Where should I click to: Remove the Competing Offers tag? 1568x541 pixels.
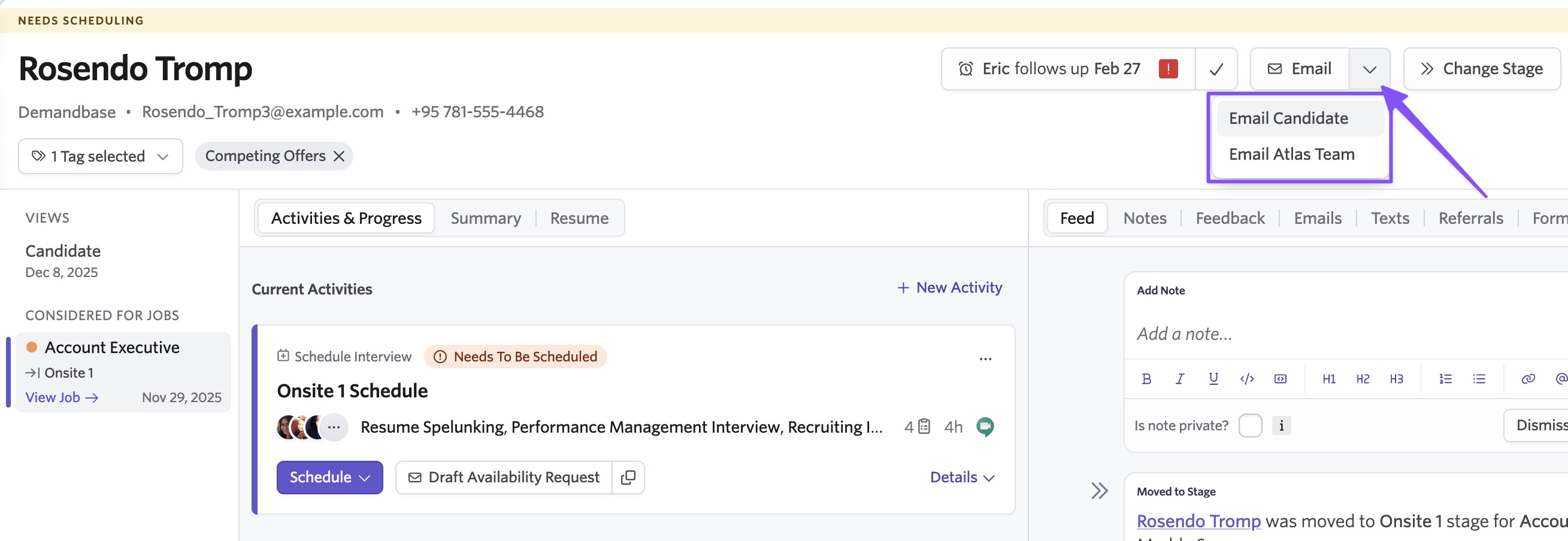[339, 156]
